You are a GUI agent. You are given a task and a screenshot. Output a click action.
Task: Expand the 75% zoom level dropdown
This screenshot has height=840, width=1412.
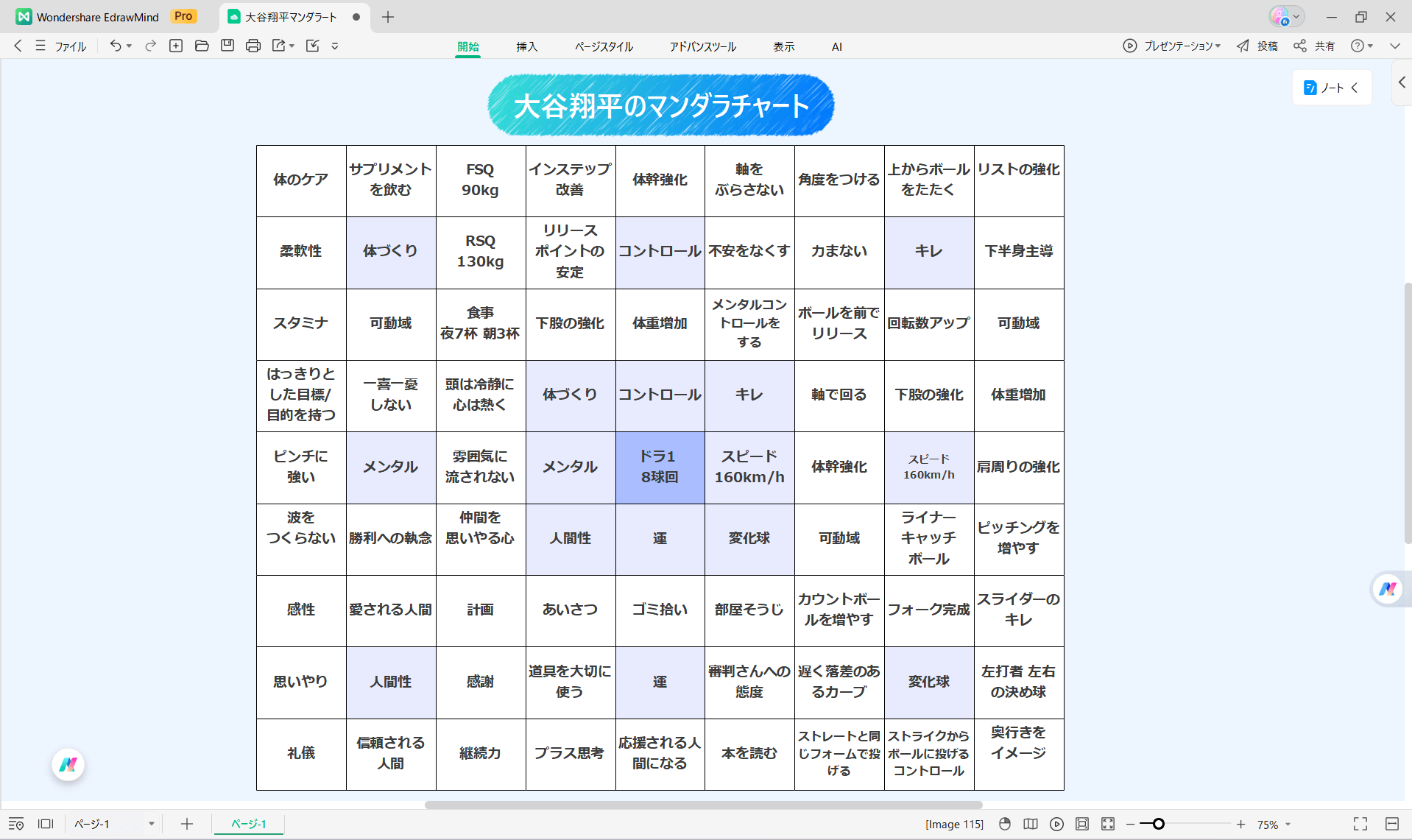coord(1288,825)
